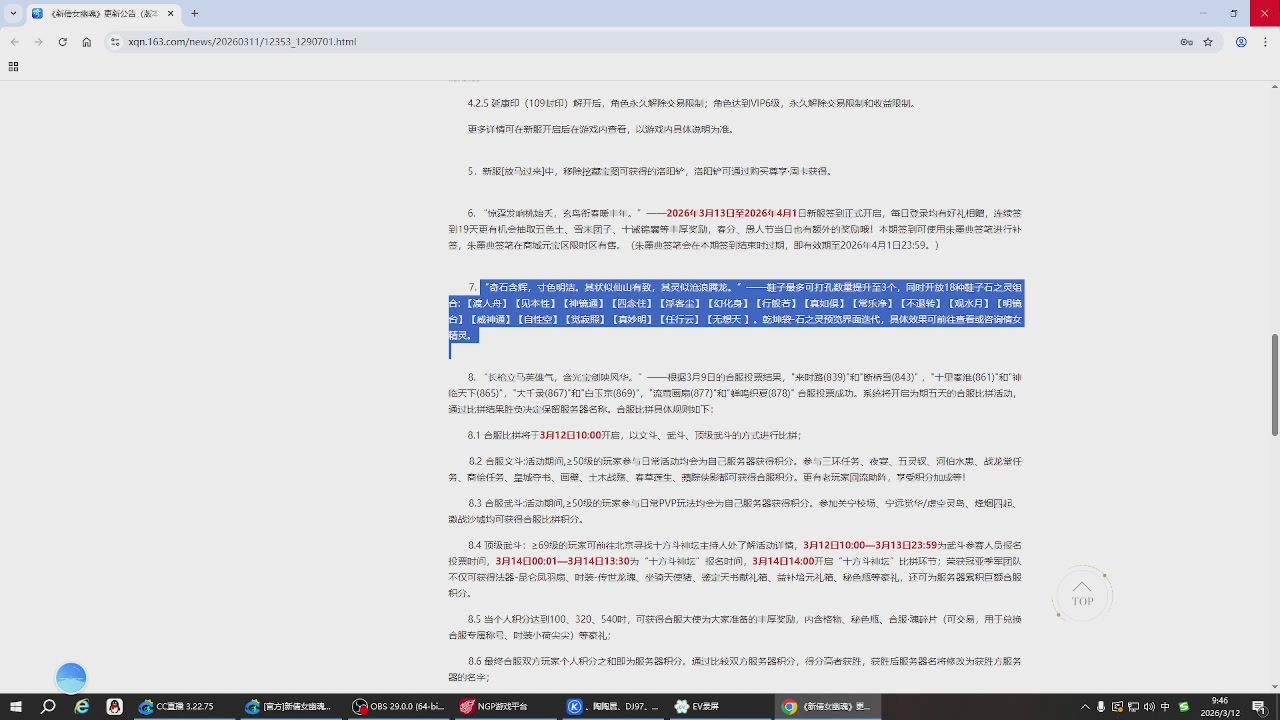Viewport: 1280px width, 720px height.
Task: Click the site information icon in address bar
Action: (x=115, y=42)
